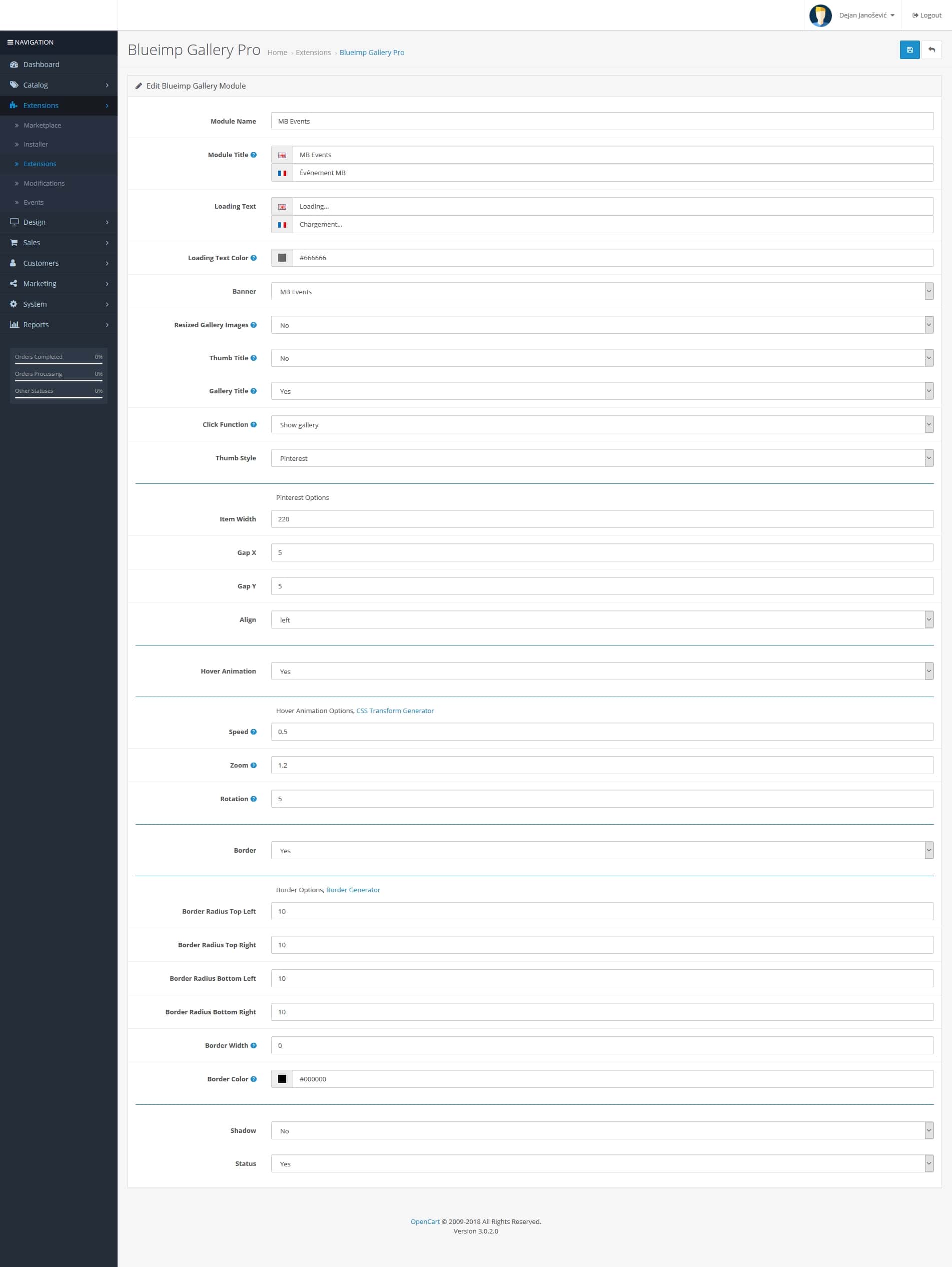
Task: Click the Loading Text Color swatch
Action: (282, 258)
